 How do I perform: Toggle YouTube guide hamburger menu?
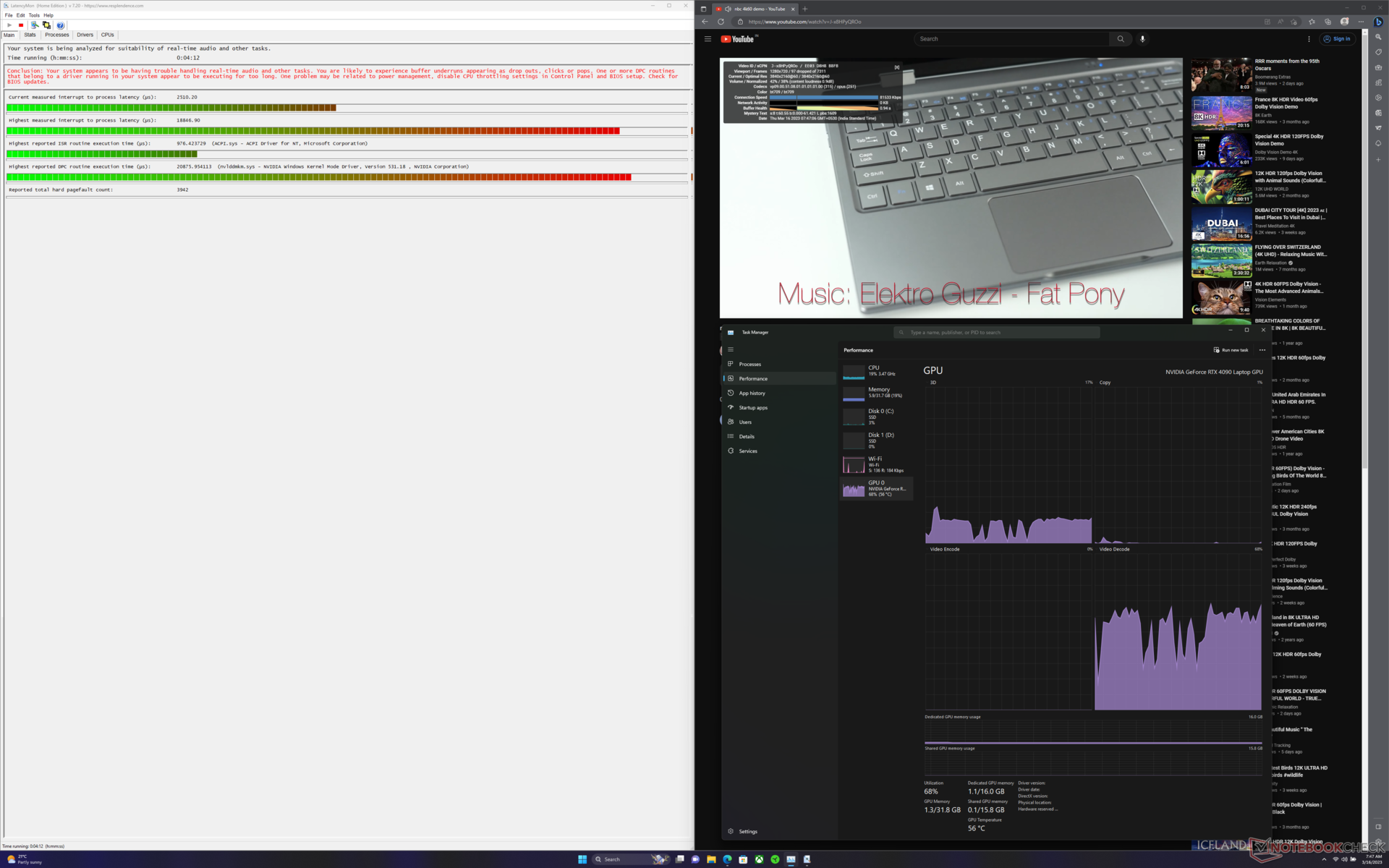tap(708, 39)
